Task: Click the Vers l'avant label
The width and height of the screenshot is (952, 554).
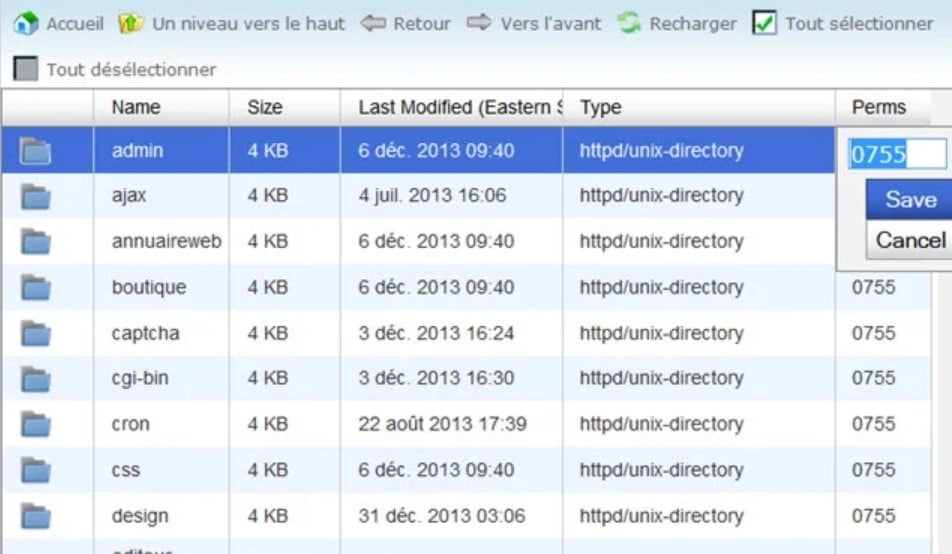Action: (x=551, y=24)
